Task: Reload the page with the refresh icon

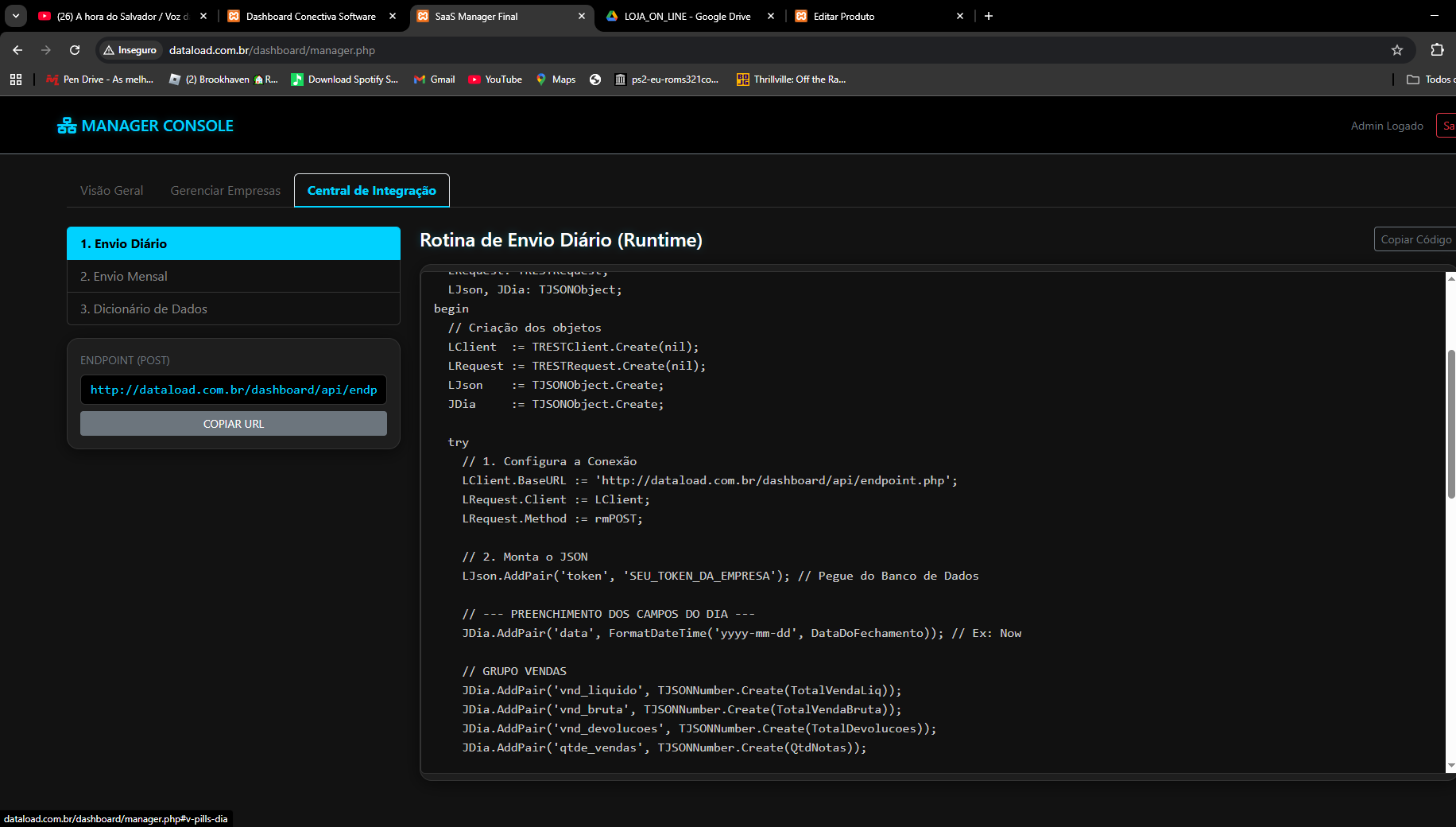Action: 75,50
